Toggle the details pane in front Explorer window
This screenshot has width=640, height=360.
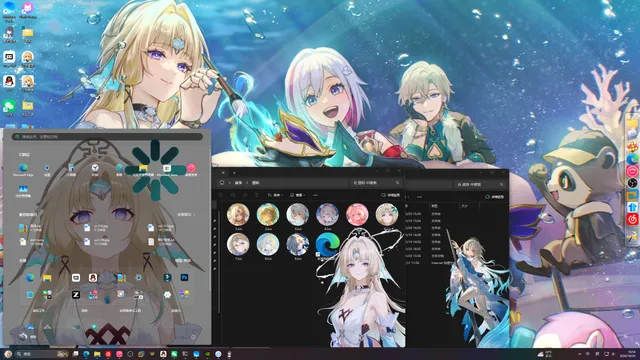(x=390, y=195)
